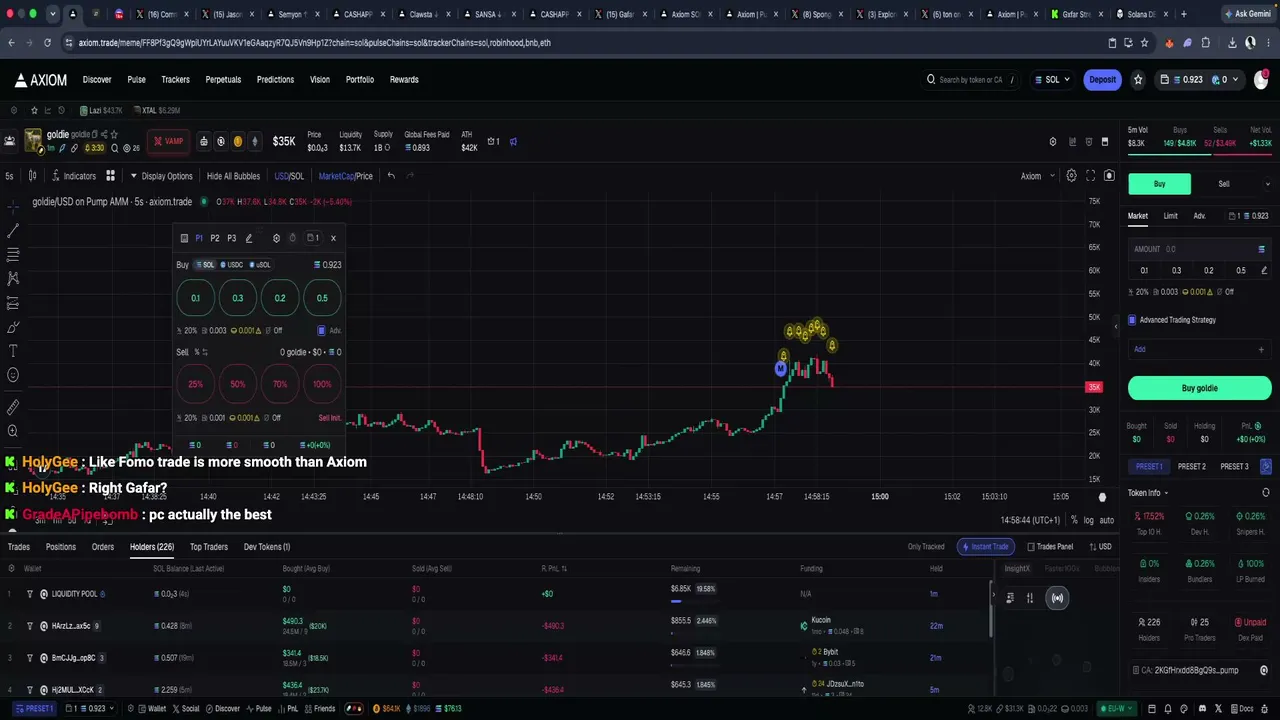Click the AMOUNT input field

point(1200,249)
